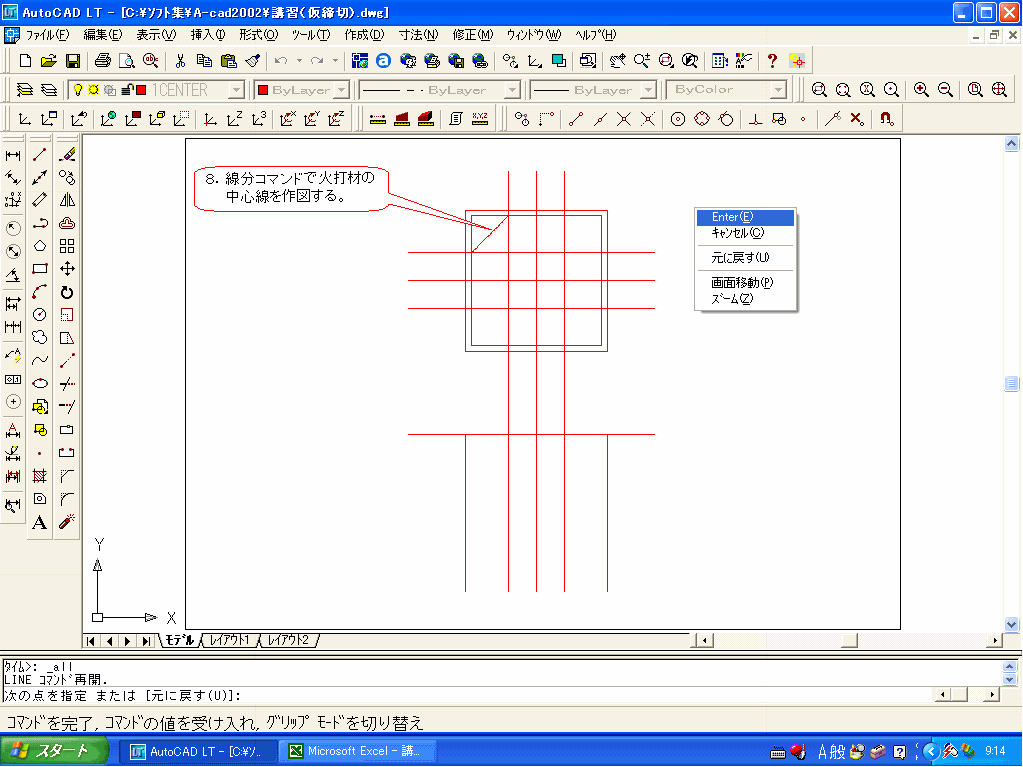The image size is (1023, 767).
Task: Click the drawing area's vertical scroll up arrow
Action: point(1011,144)
